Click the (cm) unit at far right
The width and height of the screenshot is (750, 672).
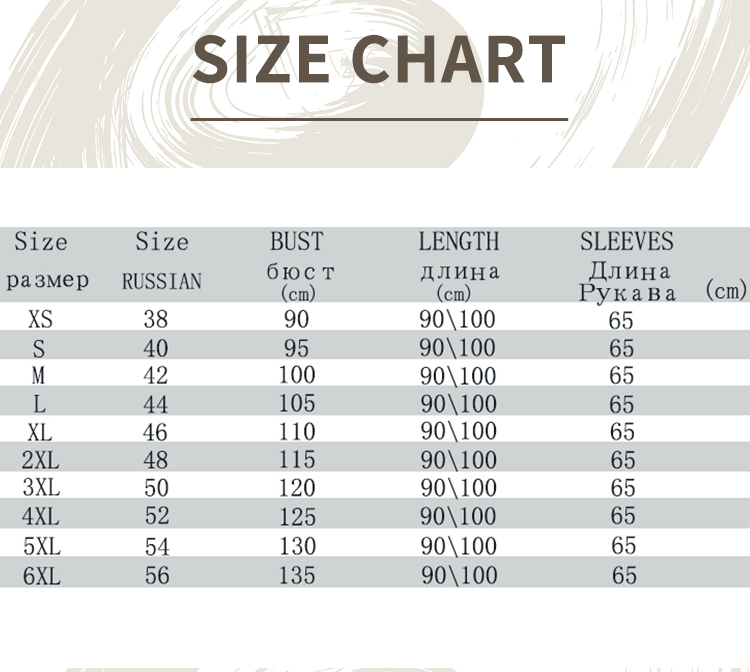coord(726,290)
